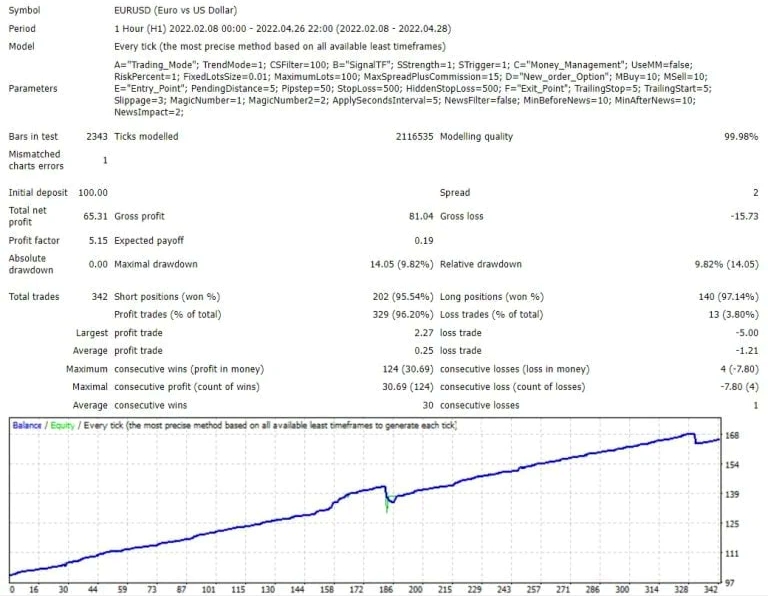Screen dimensions: 768x596
Task: Click Total net profit value 65.31
Action: (95, 216)
